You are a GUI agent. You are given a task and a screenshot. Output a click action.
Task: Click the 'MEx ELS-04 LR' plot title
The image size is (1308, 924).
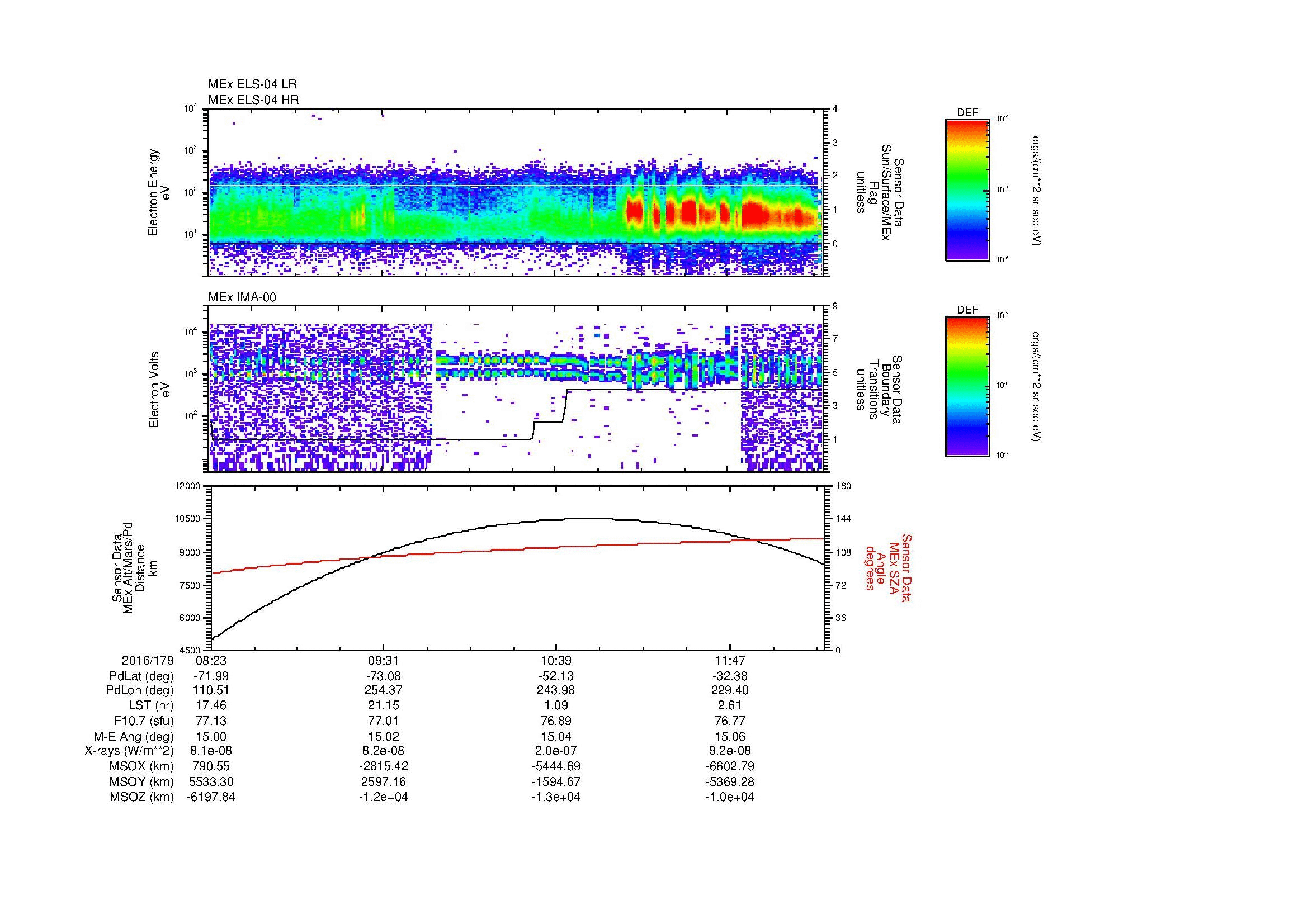click(252, 84)
